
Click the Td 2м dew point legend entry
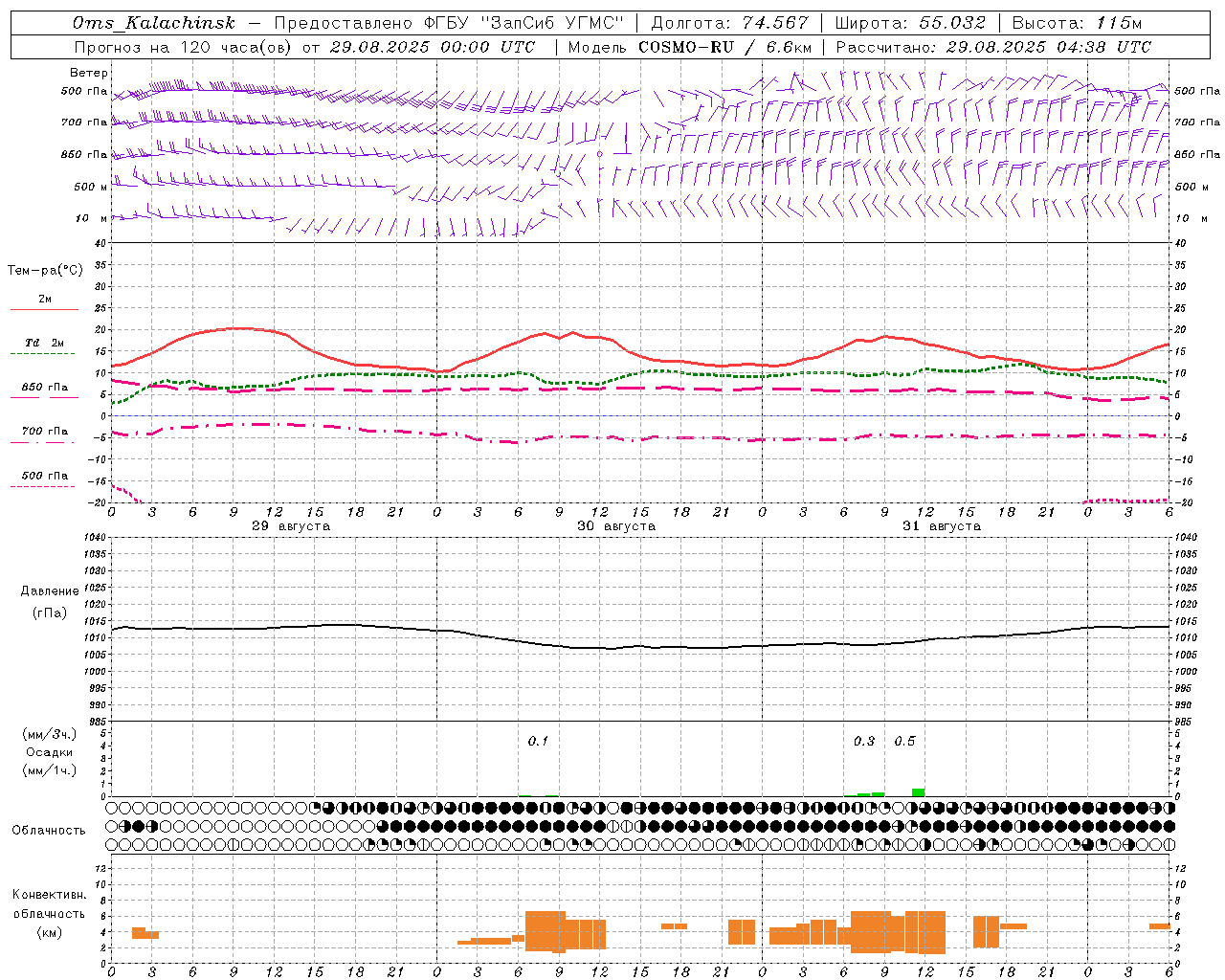[x=44, y=343]
